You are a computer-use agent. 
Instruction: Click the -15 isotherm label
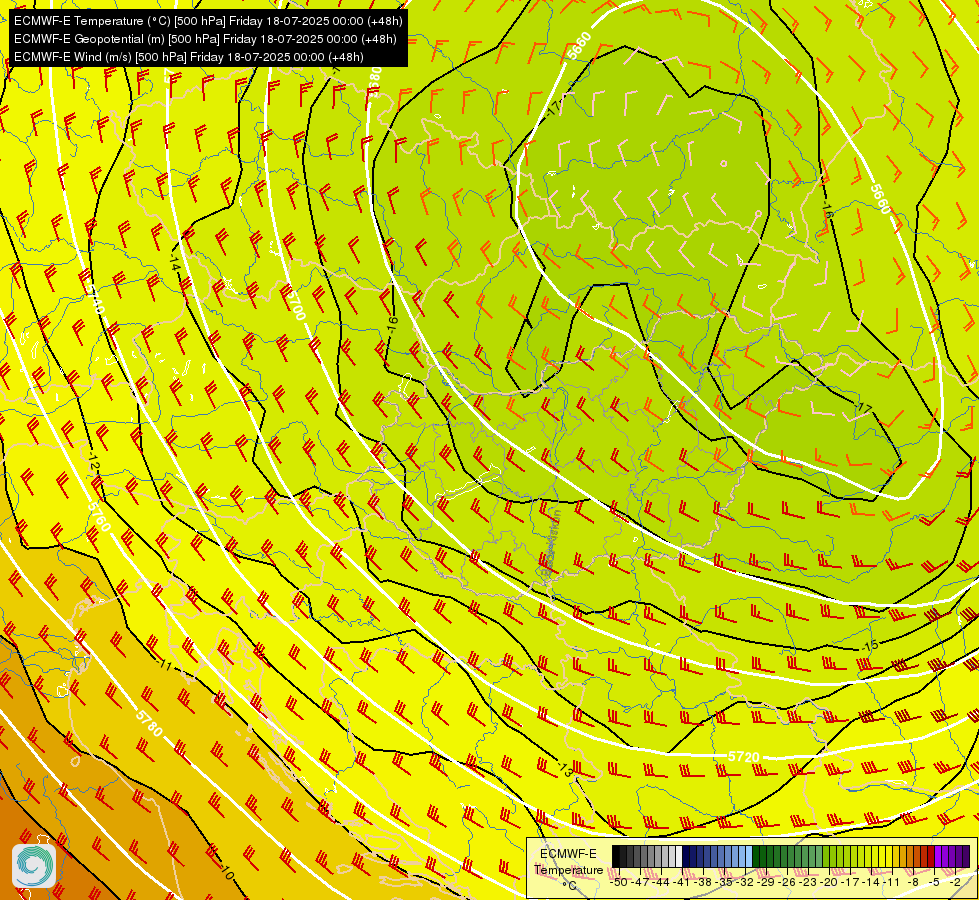click(x=870, y=646)
